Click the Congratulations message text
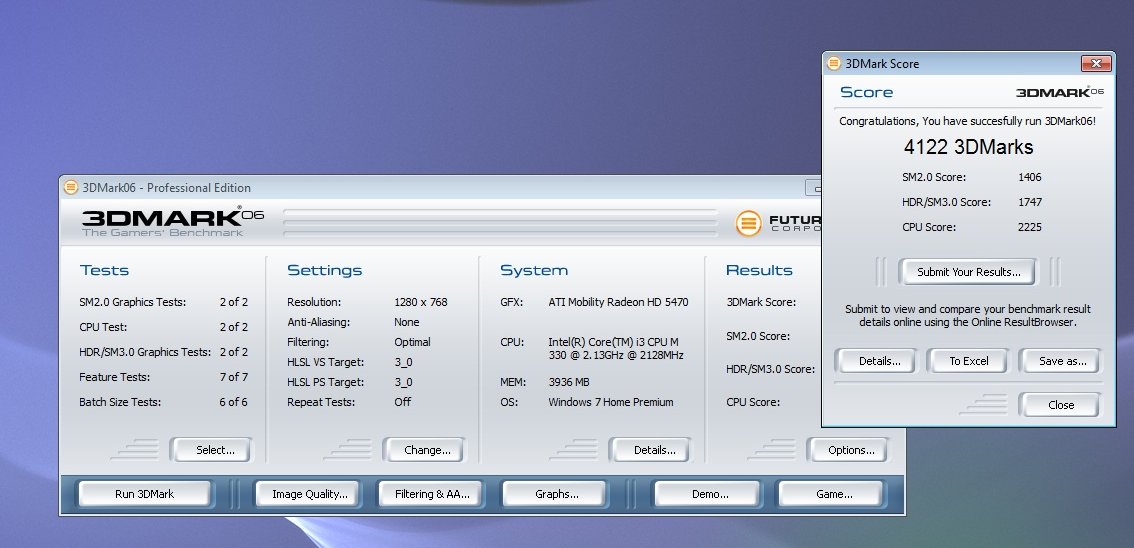 pyautogui.click(x=967, y=121)
